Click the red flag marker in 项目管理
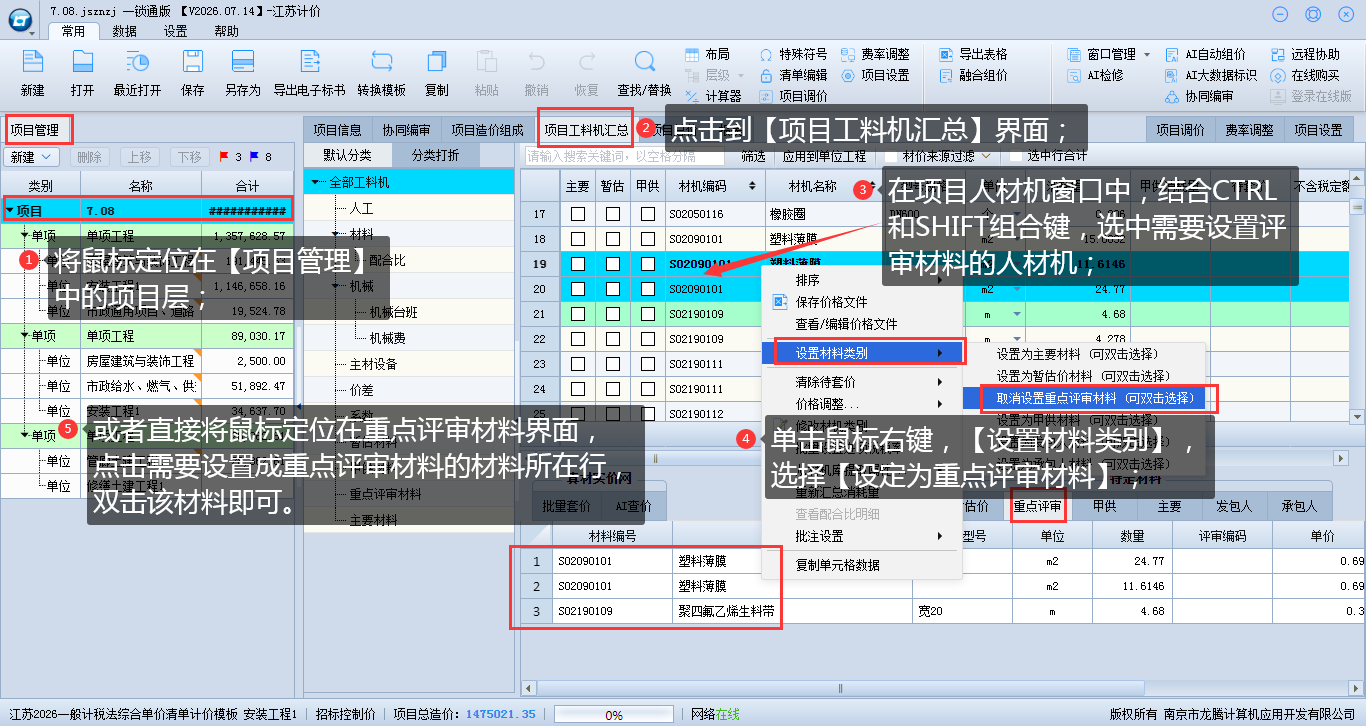The image size is (1366, 726). (x=222, y=157)
